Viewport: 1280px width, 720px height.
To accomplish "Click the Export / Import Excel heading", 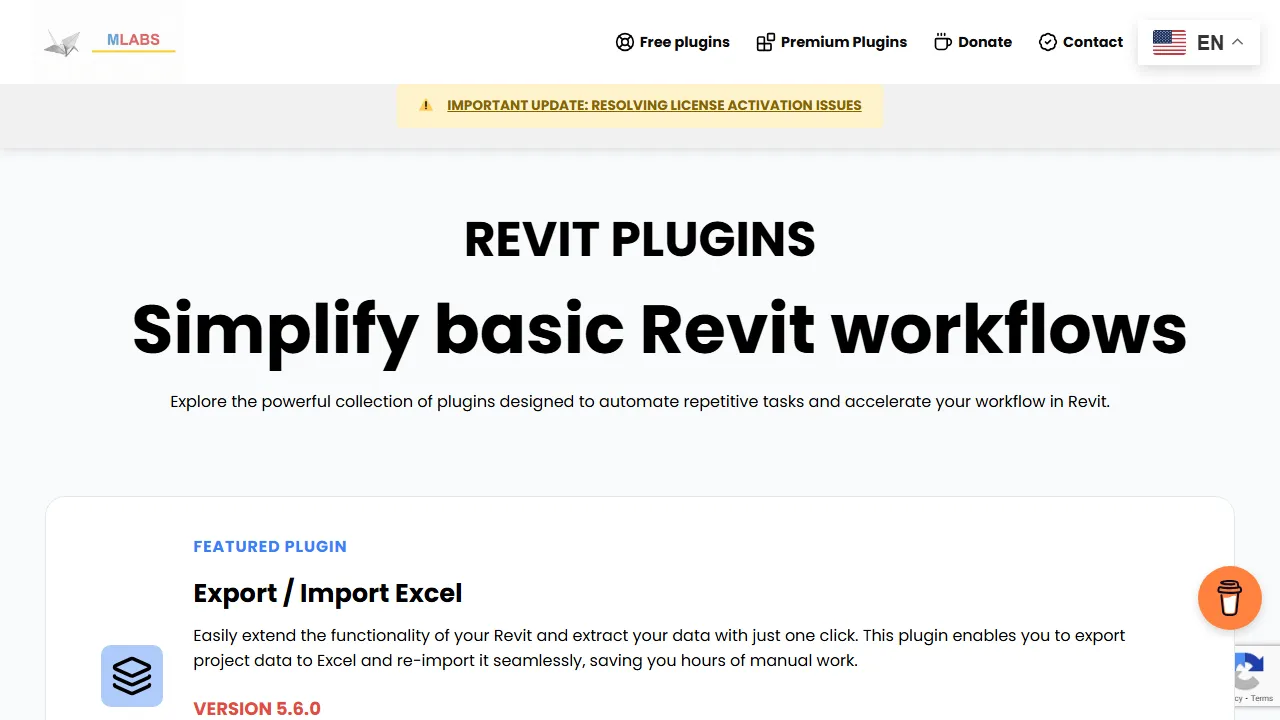I will tap(328, 593).
